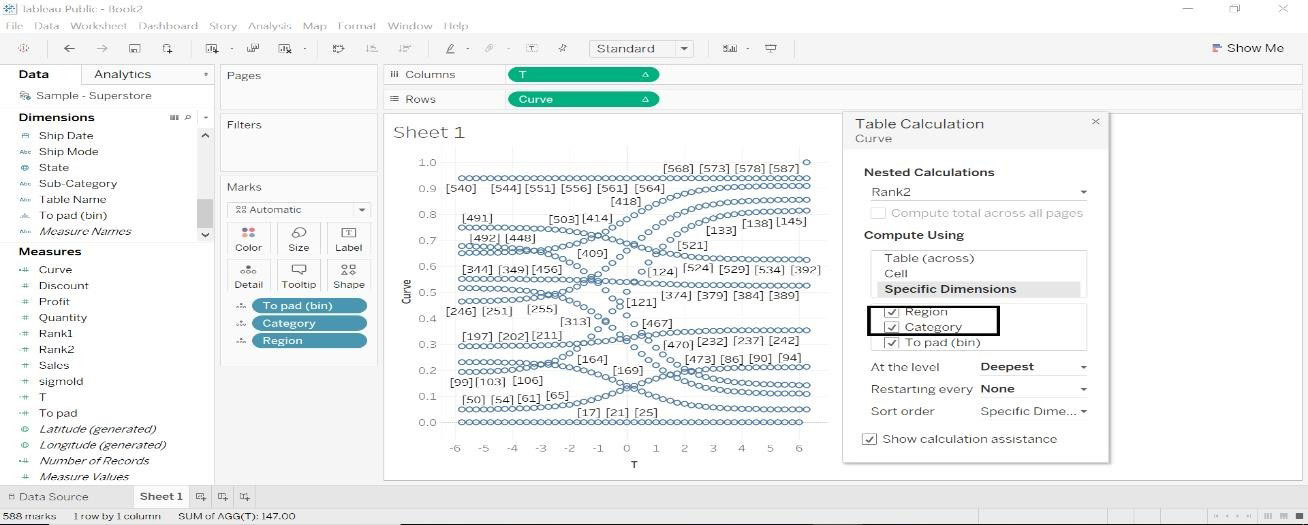Save workbook using toolbar save icon

(x=135, y=48)
